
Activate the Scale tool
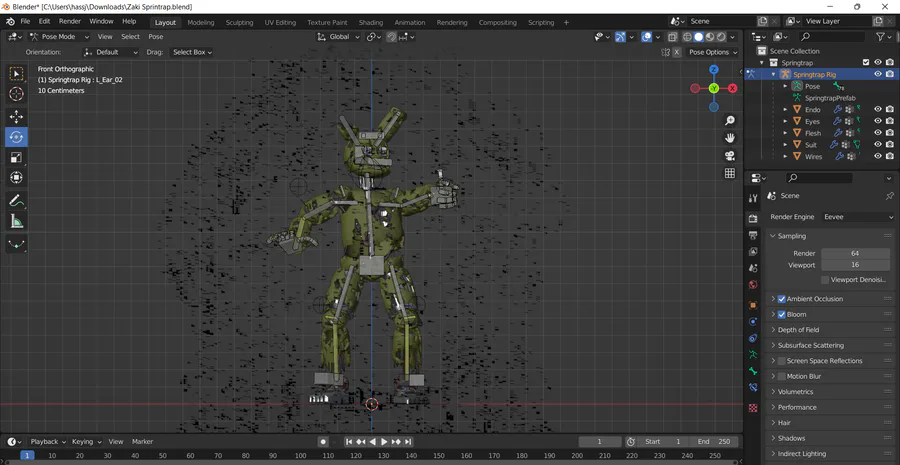(16, 157)
